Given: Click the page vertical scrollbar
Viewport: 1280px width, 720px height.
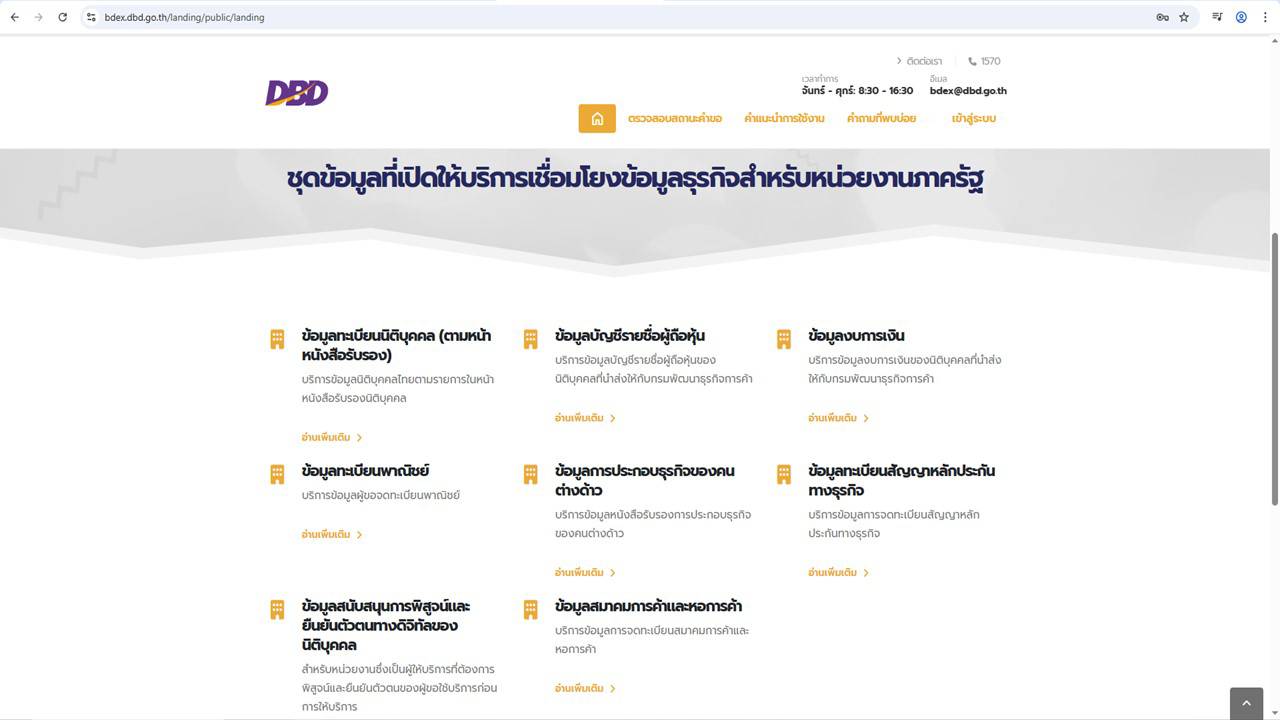Looking at the screenshot, I should (1274, 370).
